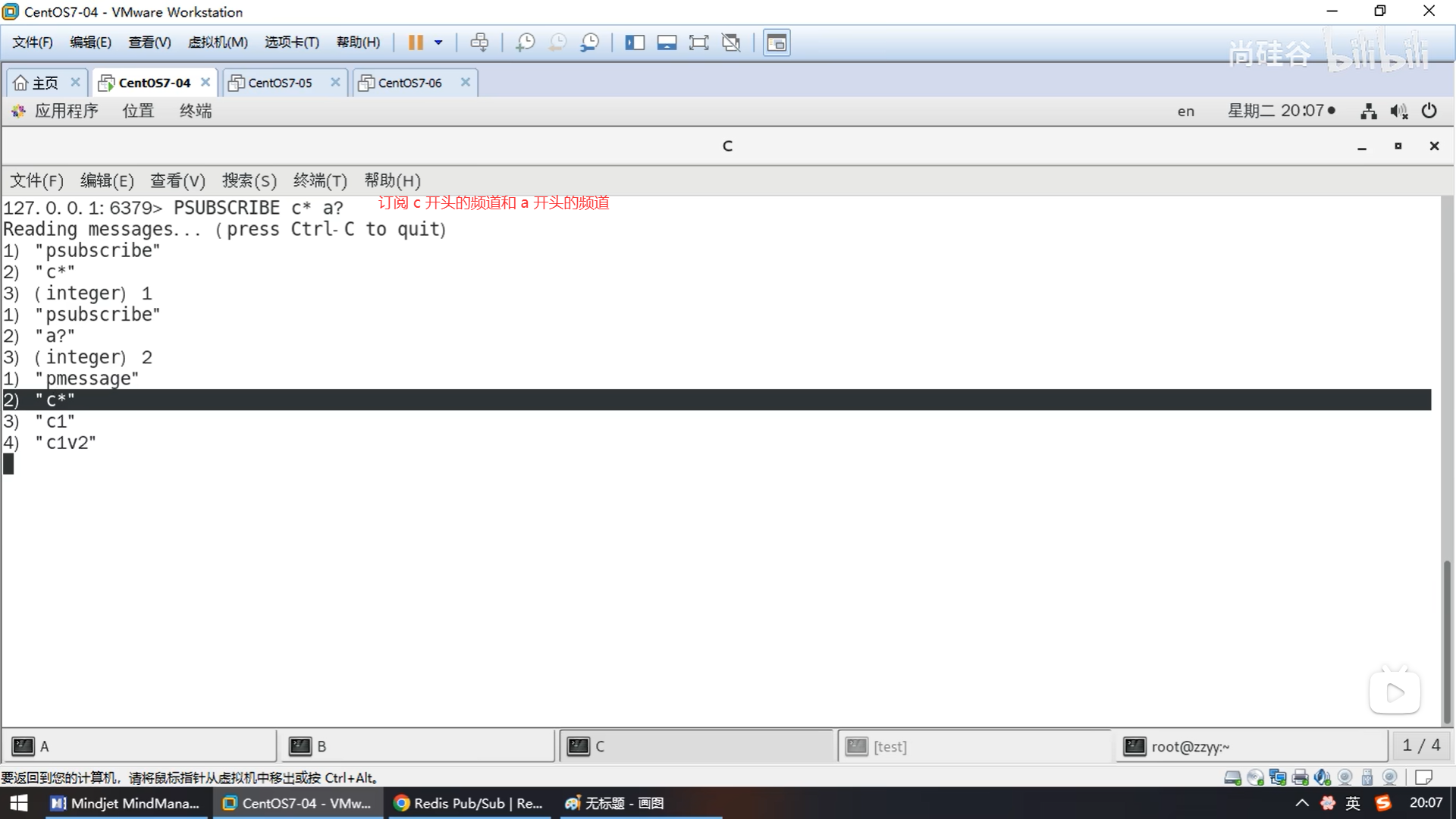Switch to the CentOS7-05 tab
The height and width of the screenshot is (819, 1456).
279,83
